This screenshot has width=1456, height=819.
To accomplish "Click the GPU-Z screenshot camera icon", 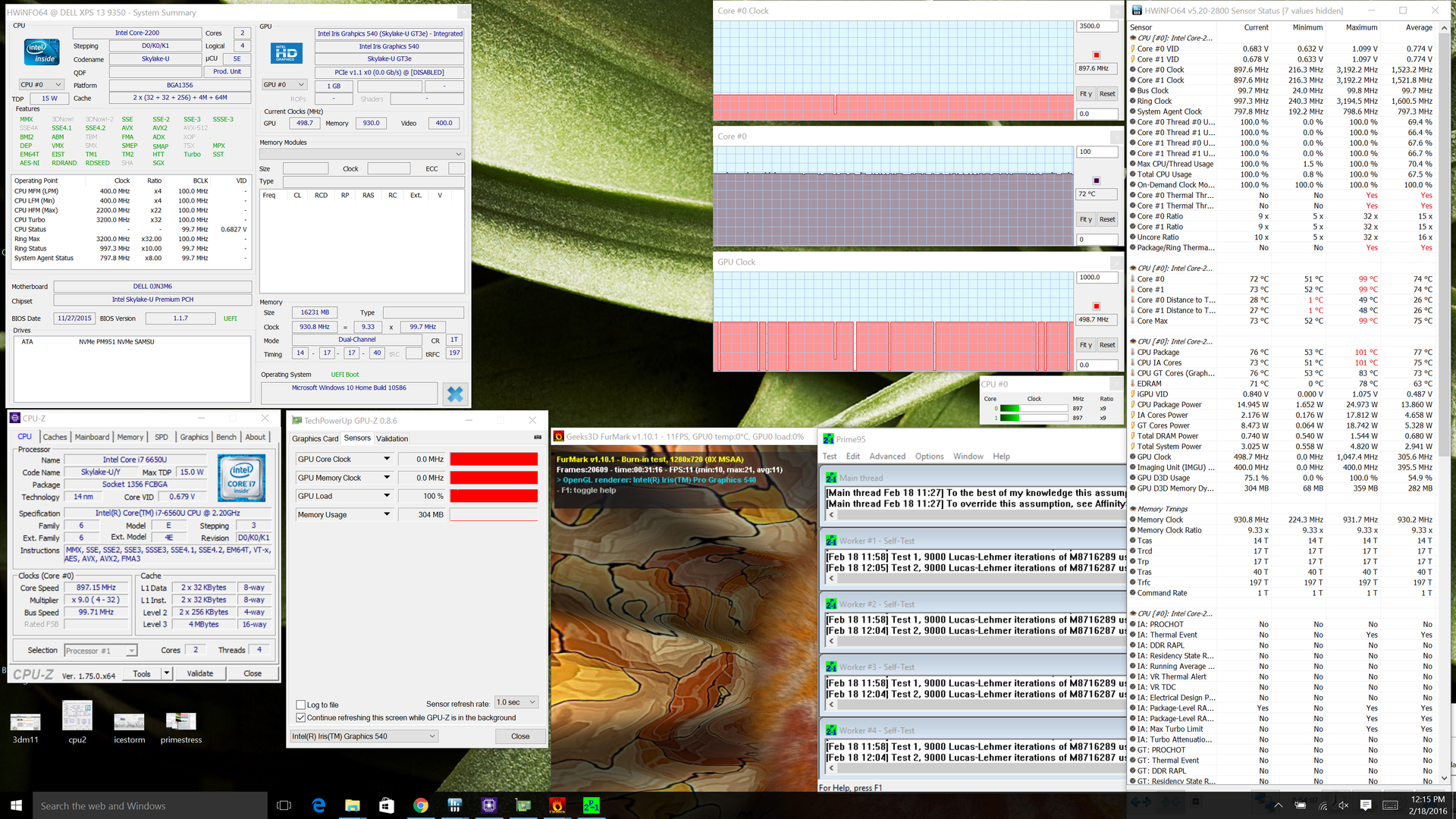I will tap(538, 437).
